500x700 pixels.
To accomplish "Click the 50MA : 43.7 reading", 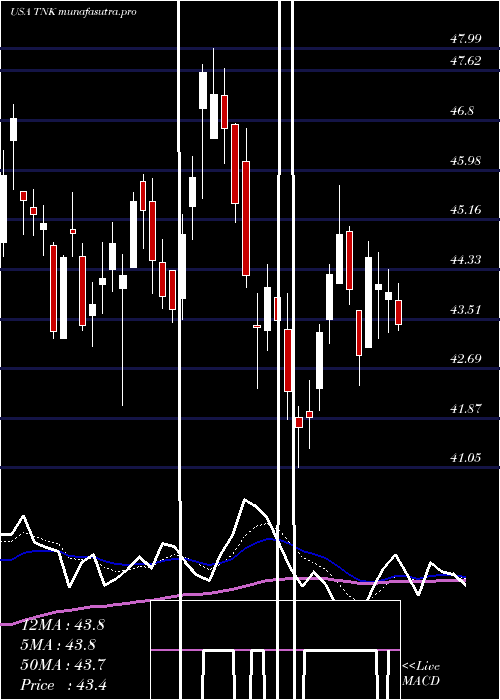I will click(63, 665).
